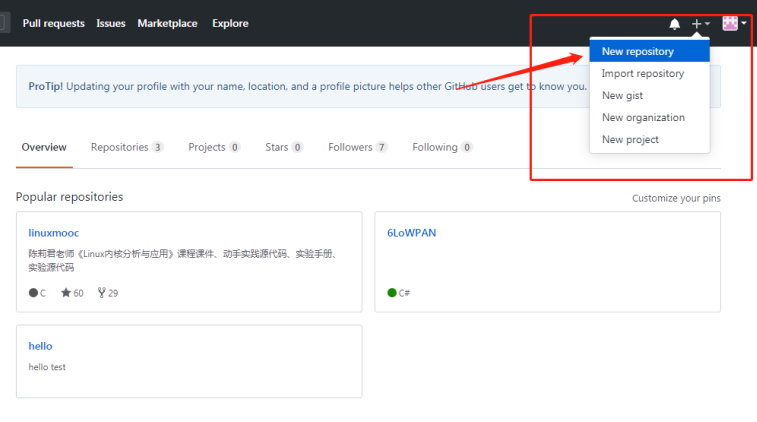Click the fork icon showing 29 on linuxmooc
The width and height of the screenshot is (757, 422).
click(101, 293)
